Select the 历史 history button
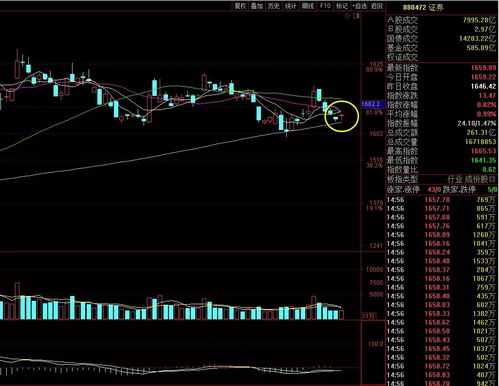 point(274,6)
